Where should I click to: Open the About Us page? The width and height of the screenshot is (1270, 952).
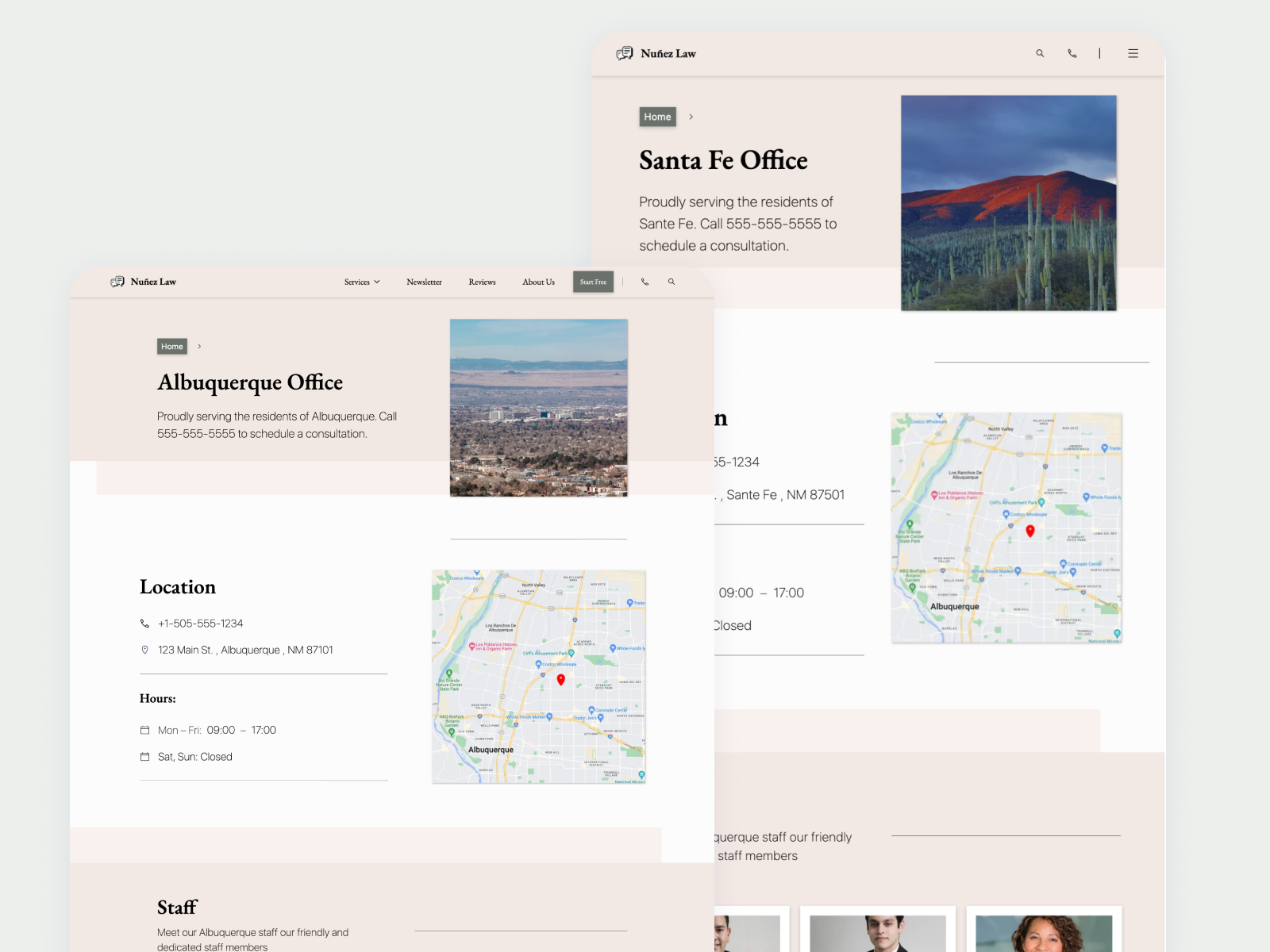click(x=538, y=282)
